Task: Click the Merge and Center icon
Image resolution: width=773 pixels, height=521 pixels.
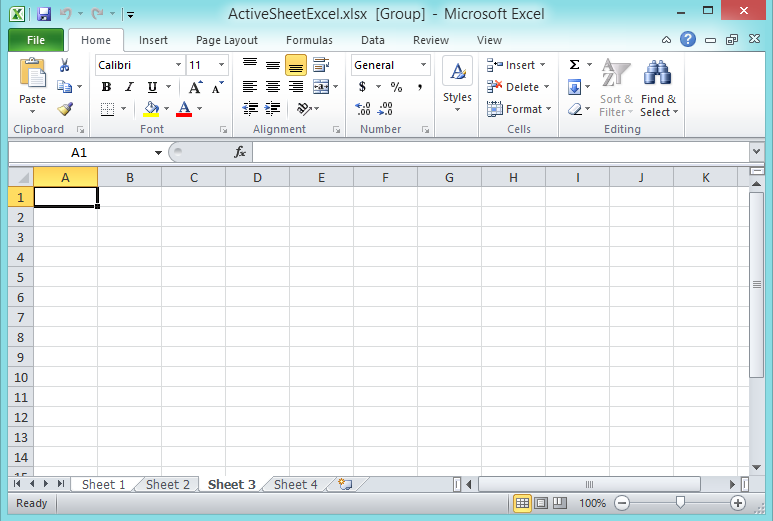Action: (321, 87)
